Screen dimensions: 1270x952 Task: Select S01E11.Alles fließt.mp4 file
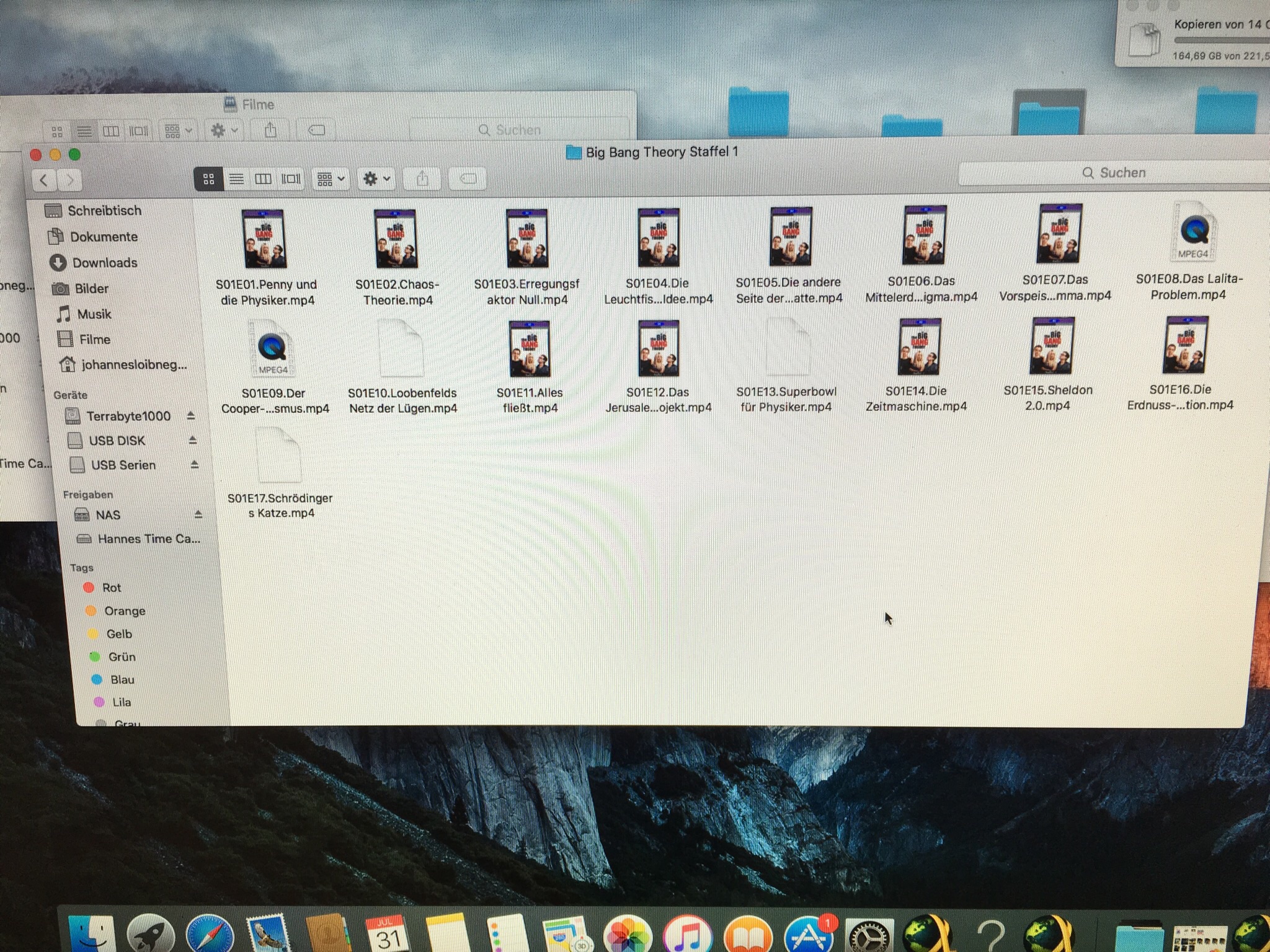pos(529,349)
